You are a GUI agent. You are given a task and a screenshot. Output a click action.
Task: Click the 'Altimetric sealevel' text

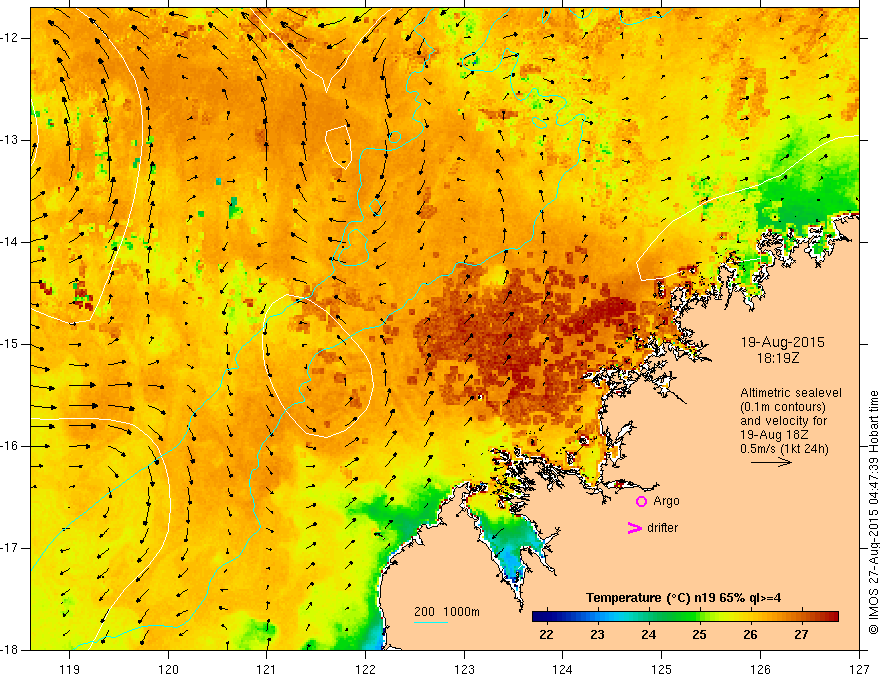pyautogui.click(x=791, y=393)
